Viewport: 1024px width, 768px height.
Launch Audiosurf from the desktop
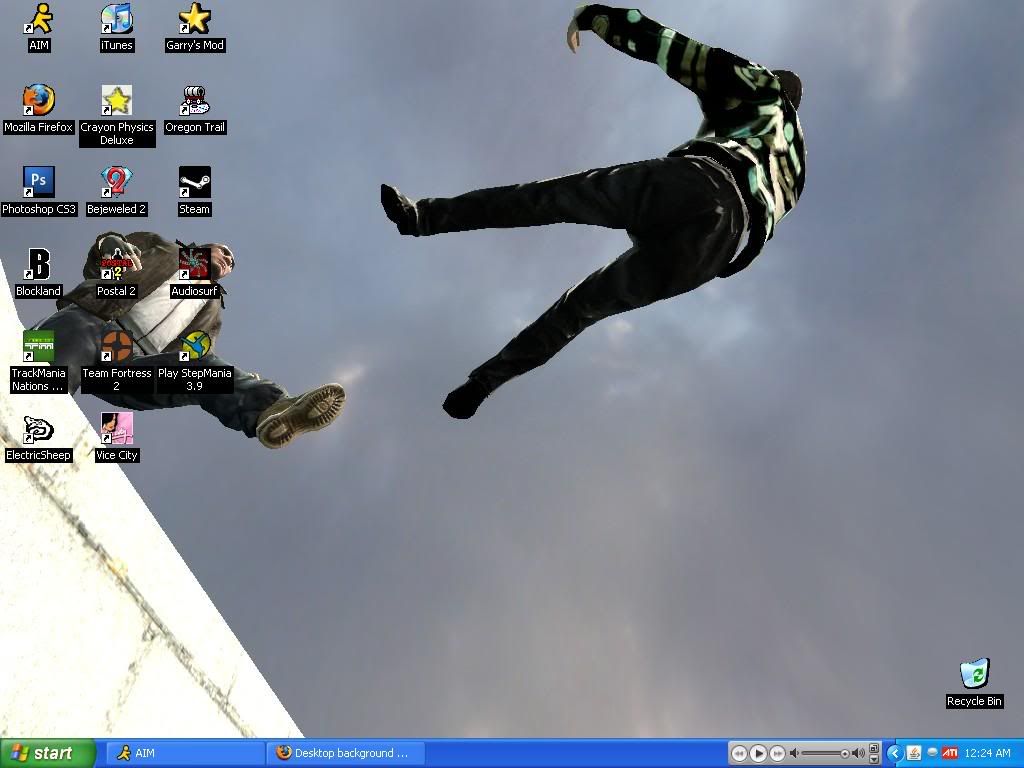(x=194, y=265)
